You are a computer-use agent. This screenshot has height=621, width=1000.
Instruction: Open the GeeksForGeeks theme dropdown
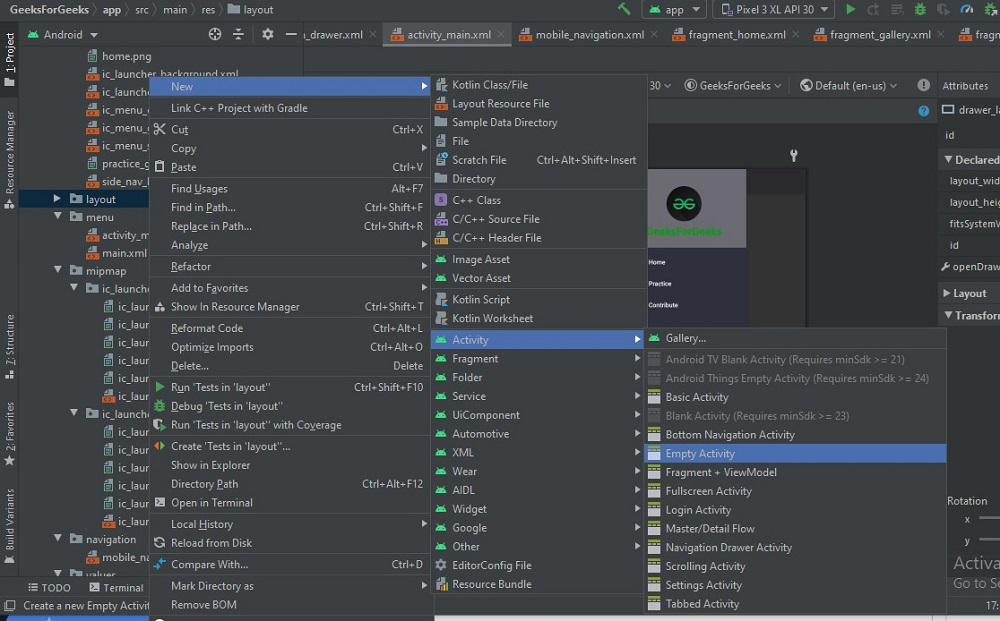point(733,85)
